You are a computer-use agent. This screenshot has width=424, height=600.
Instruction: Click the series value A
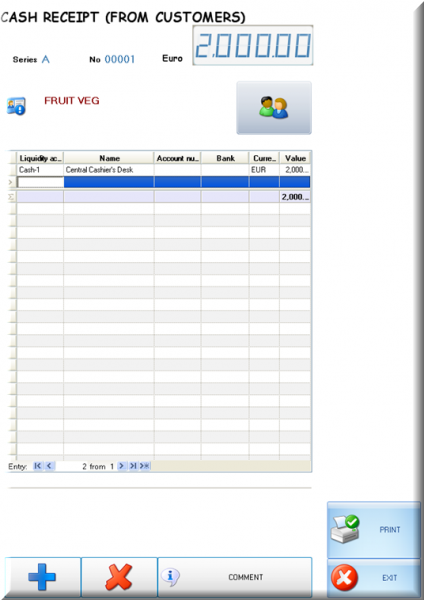(46, 59)
